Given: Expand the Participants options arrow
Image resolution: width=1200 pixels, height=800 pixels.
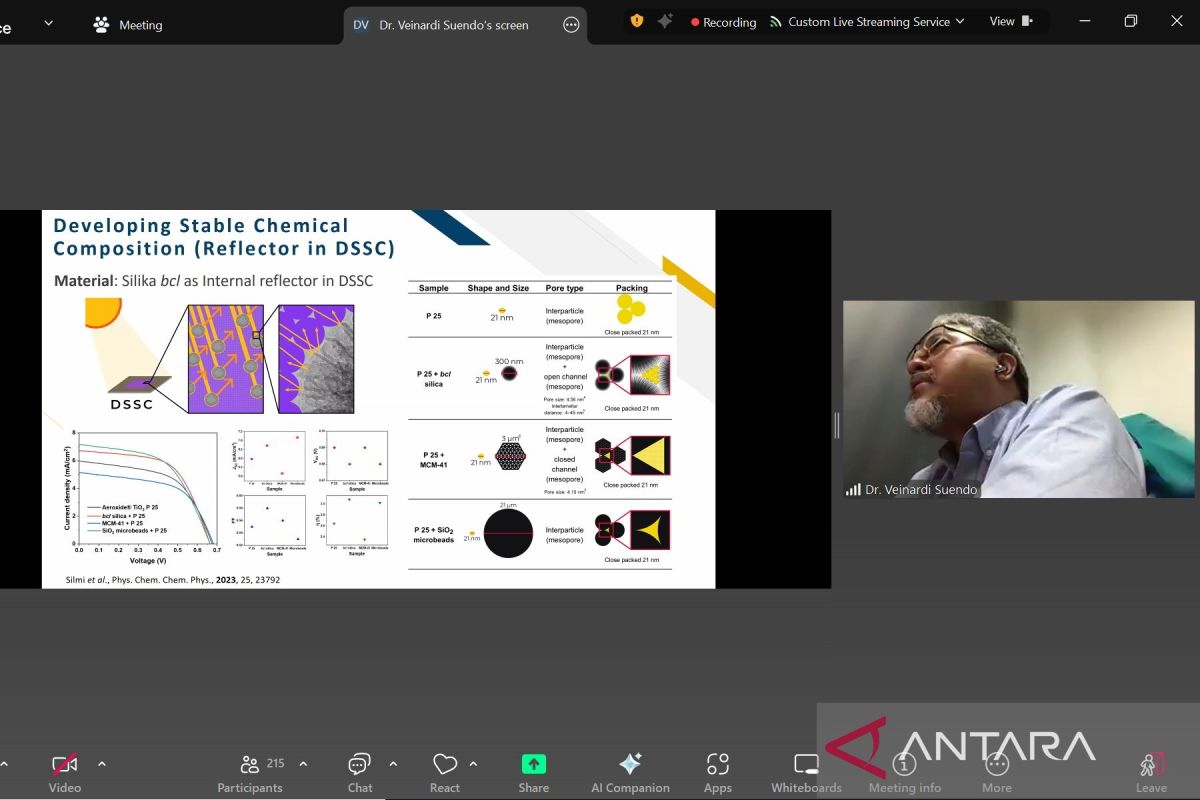Looking at the screenshot, I should (303, 764).
